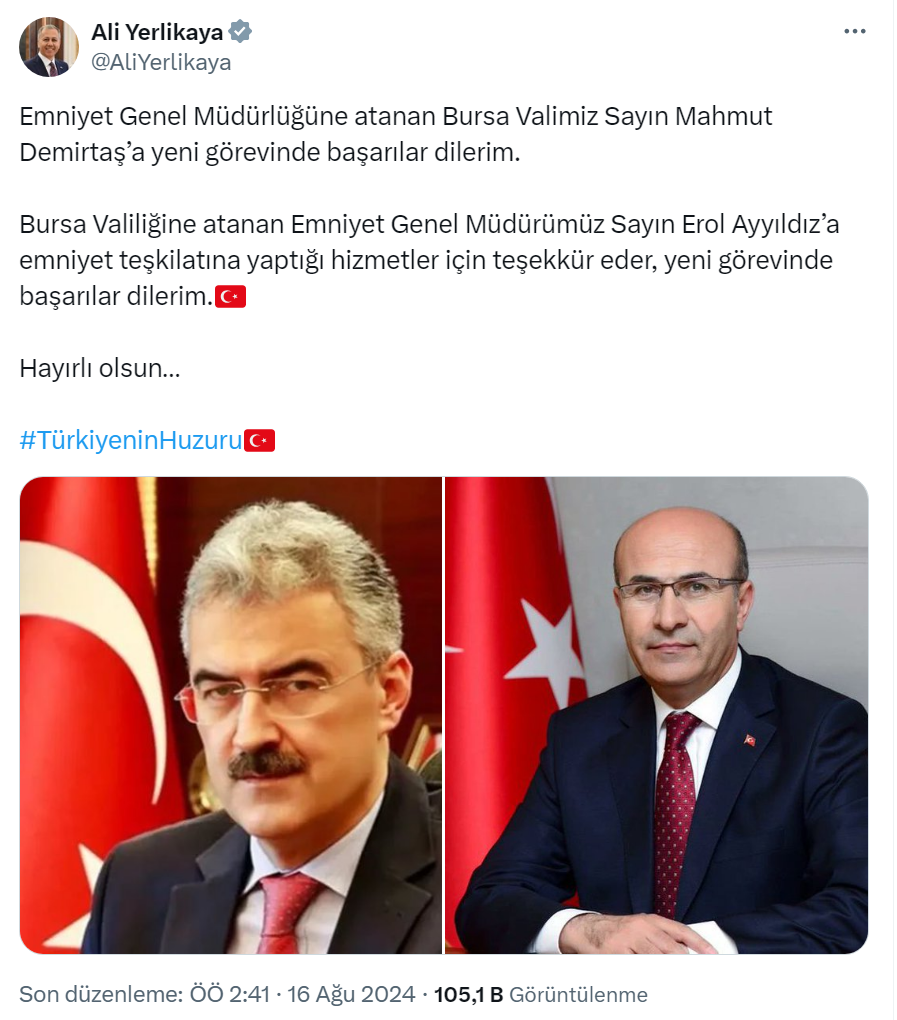The height and width of the screenshot is (1020, 897).
Task: Click the "Görüntülenme" views label
Action: [x=578, y=995]
